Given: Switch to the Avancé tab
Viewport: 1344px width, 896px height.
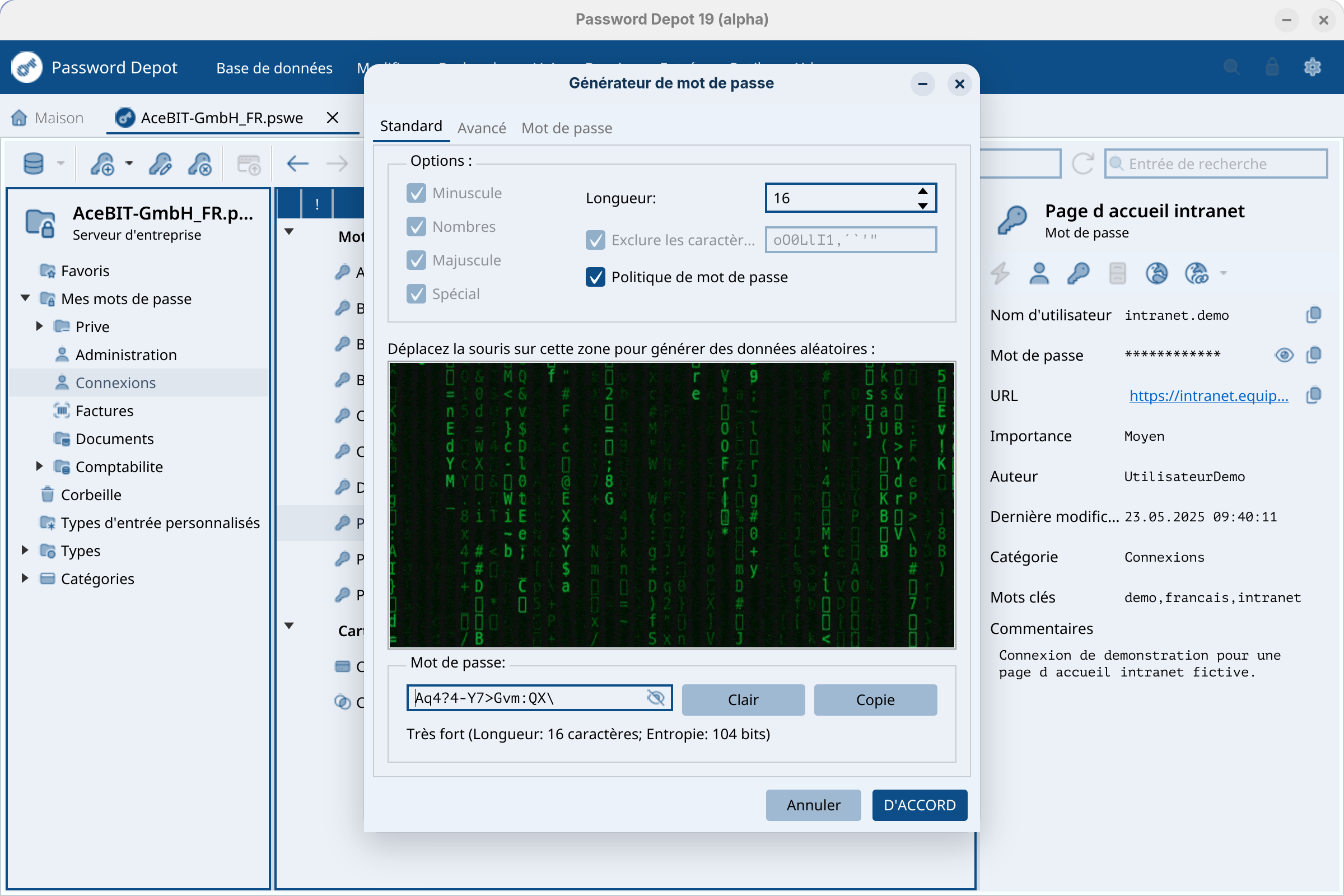Looking at the screenshot, I should pyautogui.click(x=482, y=128).
